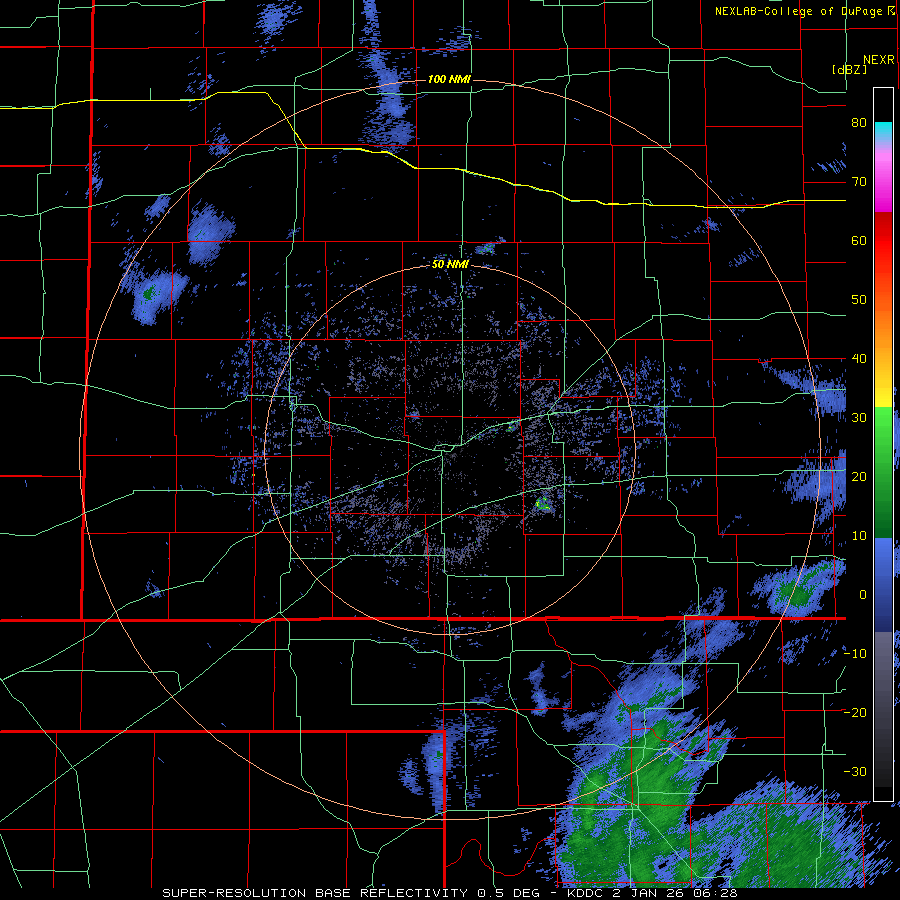Click the 0 value on the dBZ scale
This screenshot has width=900, height=900.
[863, 595]
